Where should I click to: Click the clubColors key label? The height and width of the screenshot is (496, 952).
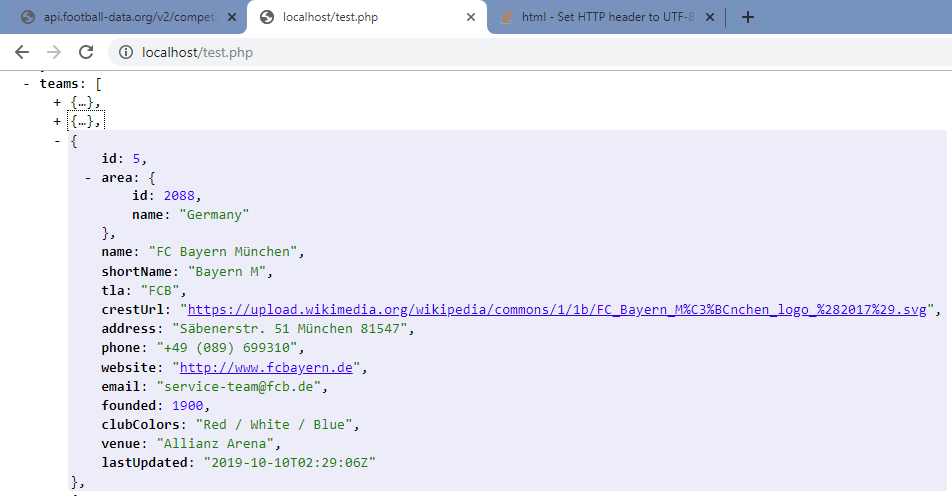(141, 424)
